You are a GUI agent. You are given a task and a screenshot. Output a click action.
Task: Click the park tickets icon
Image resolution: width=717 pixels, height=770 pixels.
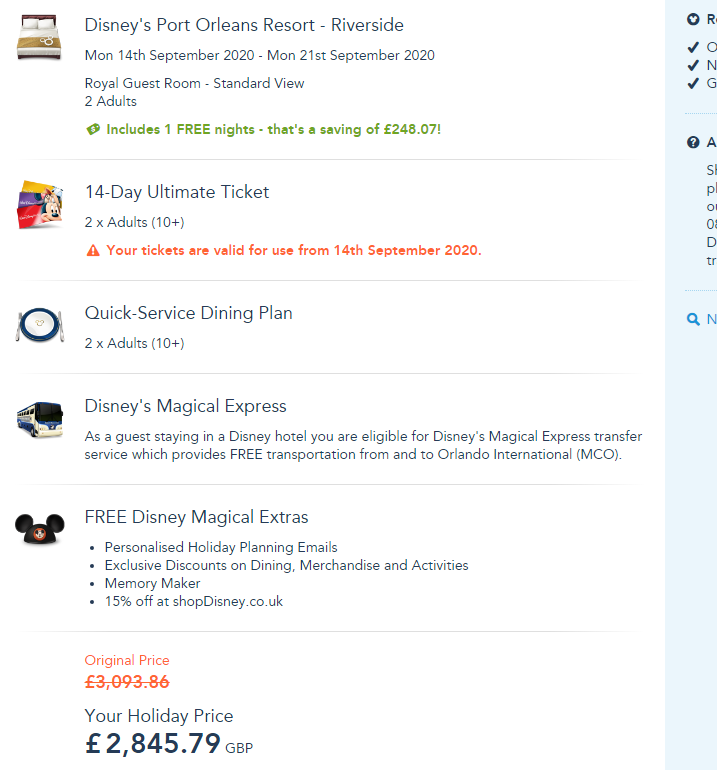tap(40, 205)
